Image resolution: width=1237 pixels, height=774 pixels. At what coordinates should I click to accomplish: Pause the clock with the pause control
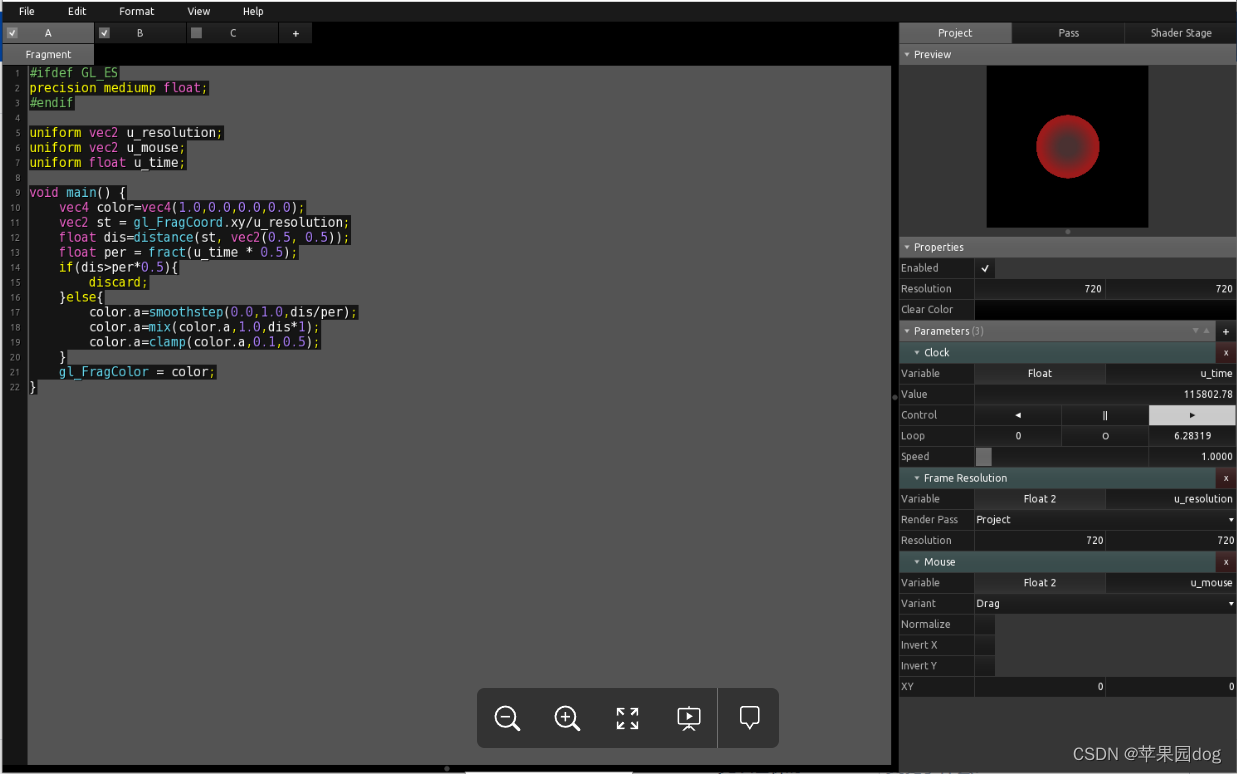pyautogui.click(x=1104, y=414)
